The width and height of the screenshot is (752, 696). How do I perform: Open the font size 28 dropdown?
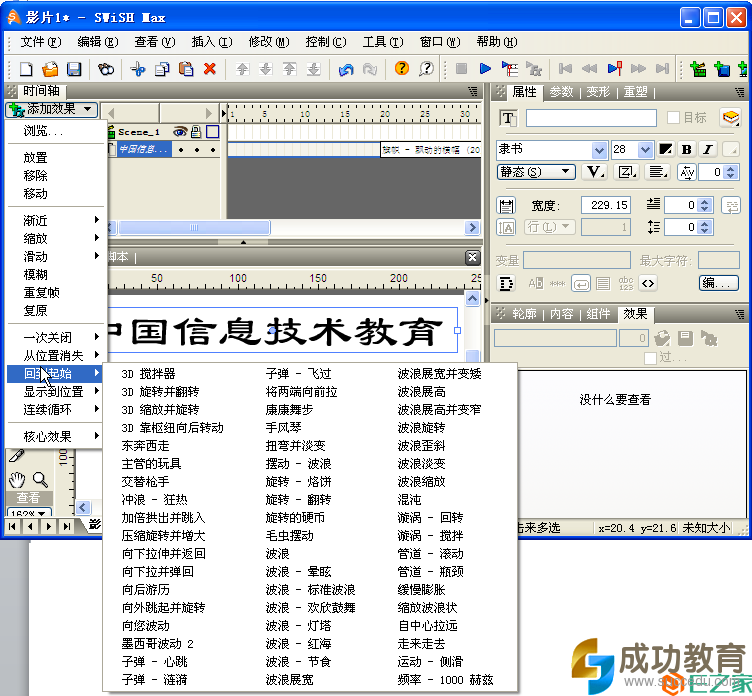646,150
